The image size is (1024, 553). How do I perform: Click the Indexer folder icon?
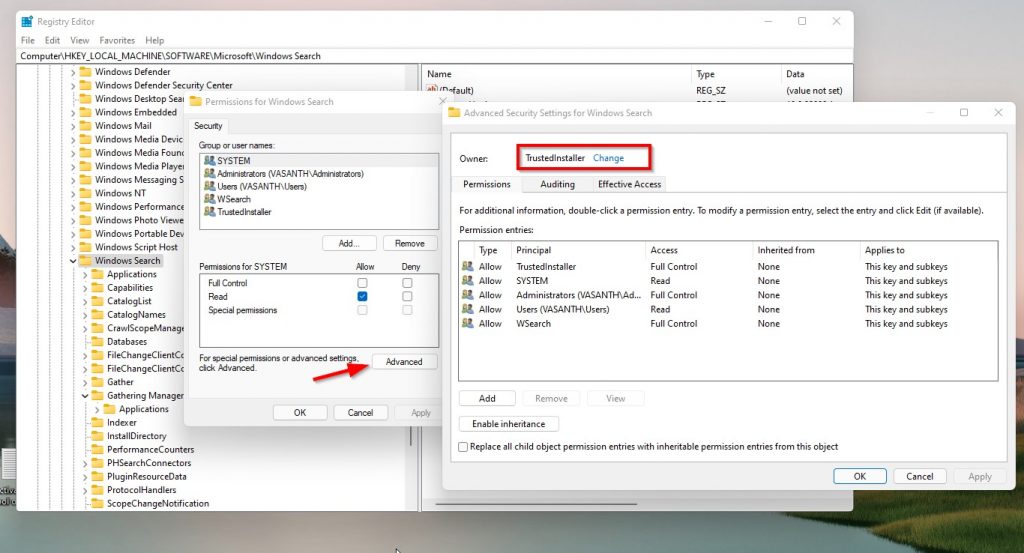(98, 422)
